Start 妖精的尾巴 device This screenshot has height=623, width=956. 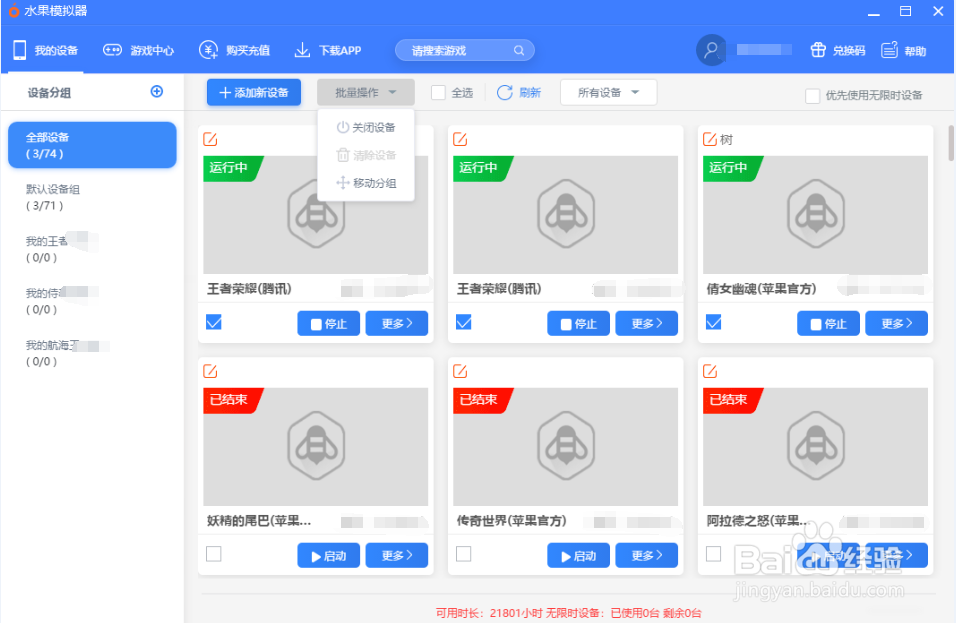click(x=329, y=555)
